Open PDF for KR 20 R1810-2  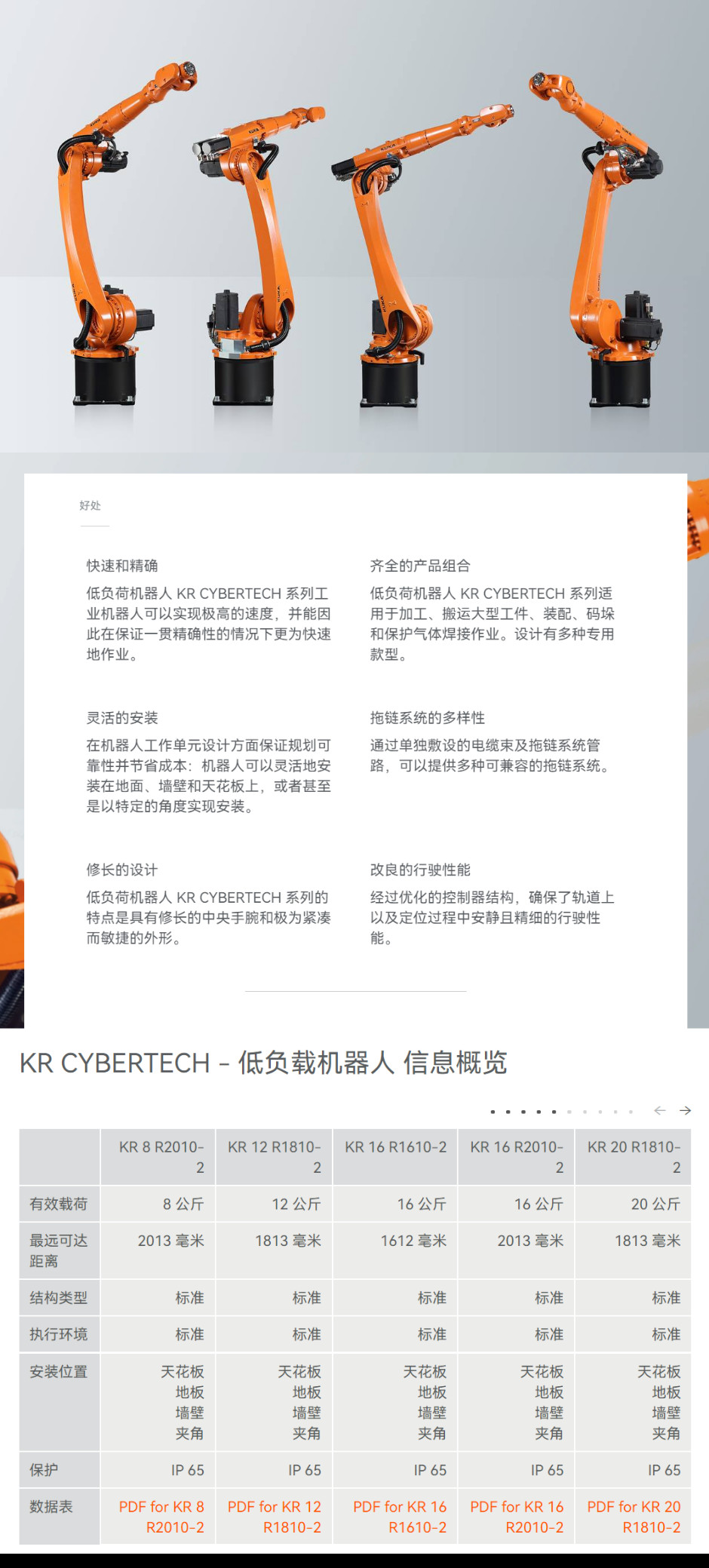[634, 1517]
